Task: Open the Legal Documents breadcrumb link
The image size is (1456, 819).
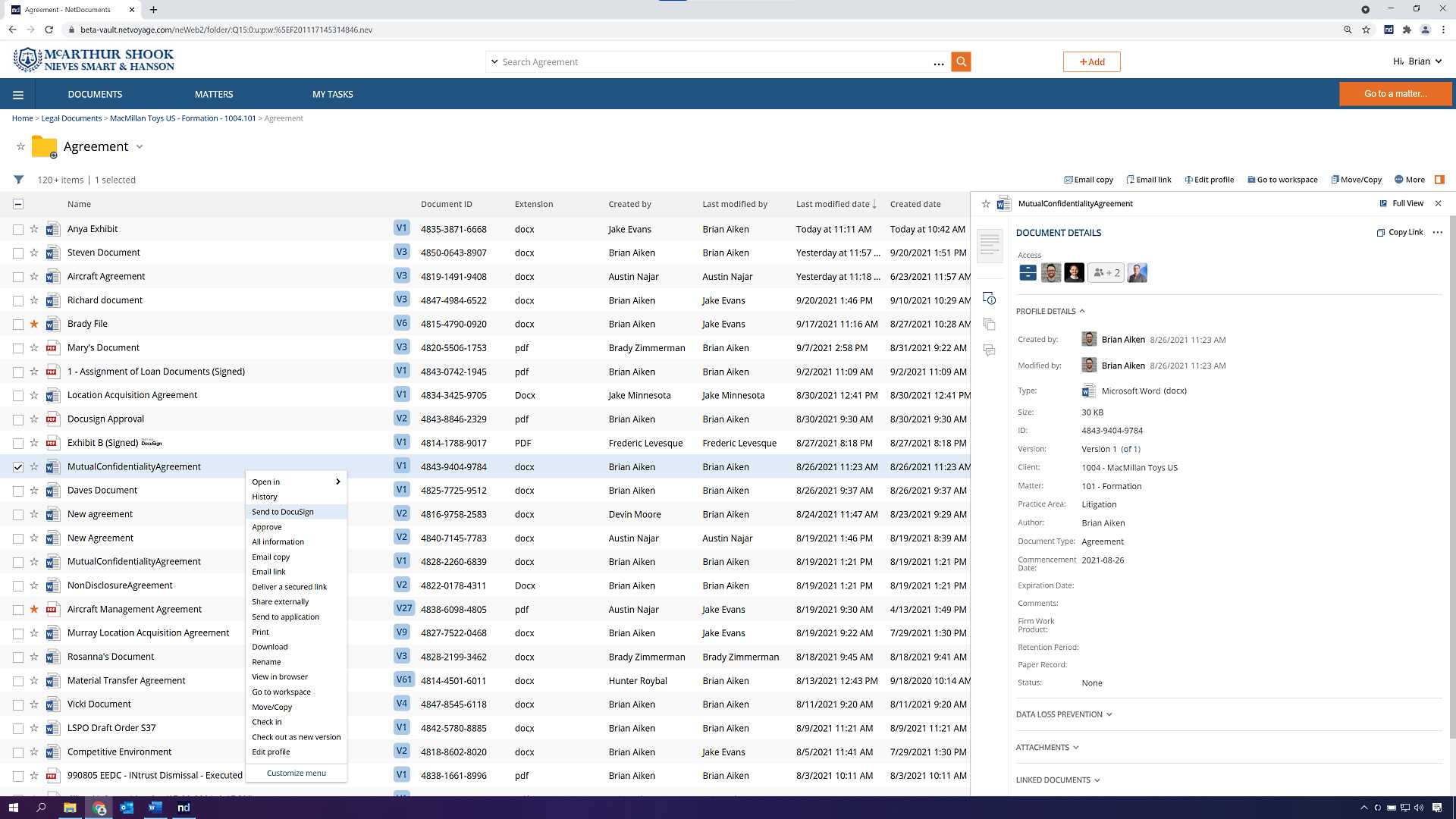Action: point(71,118)
